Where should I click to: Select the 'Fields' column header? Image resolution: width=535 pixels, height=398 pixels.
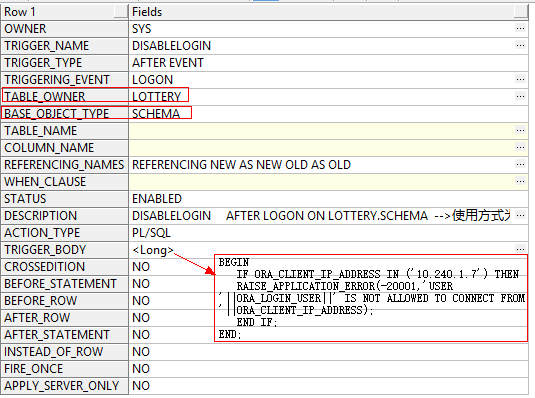(329, 12)
